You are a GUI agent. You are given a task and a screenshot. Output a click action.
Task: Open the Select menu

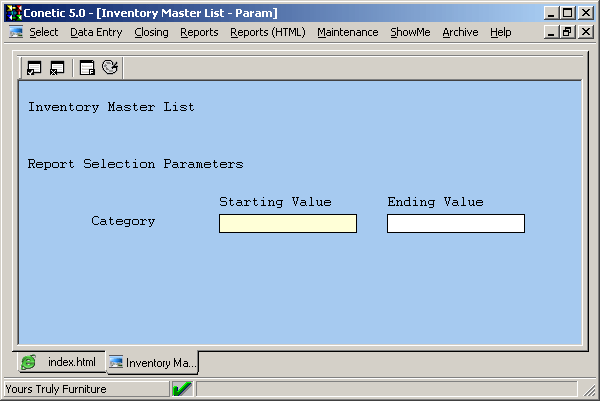[44, 32]
